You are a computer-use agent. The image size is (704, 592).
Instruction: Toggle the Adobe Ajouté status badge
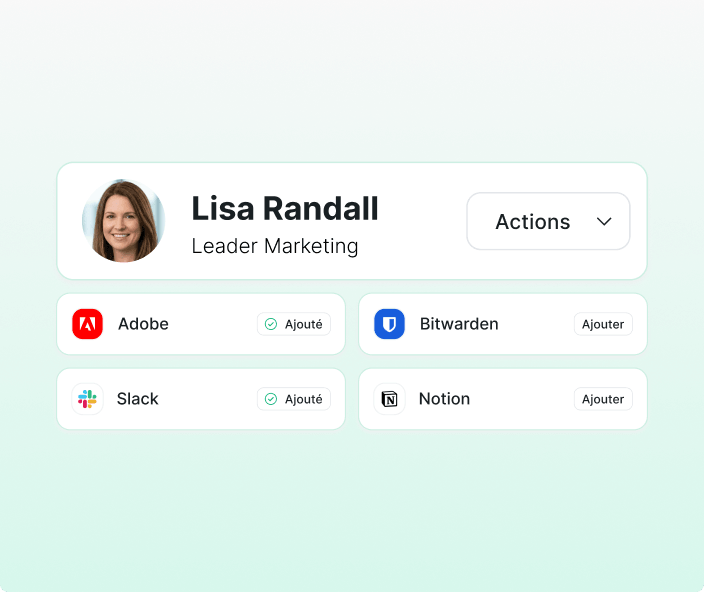[294, 324]
